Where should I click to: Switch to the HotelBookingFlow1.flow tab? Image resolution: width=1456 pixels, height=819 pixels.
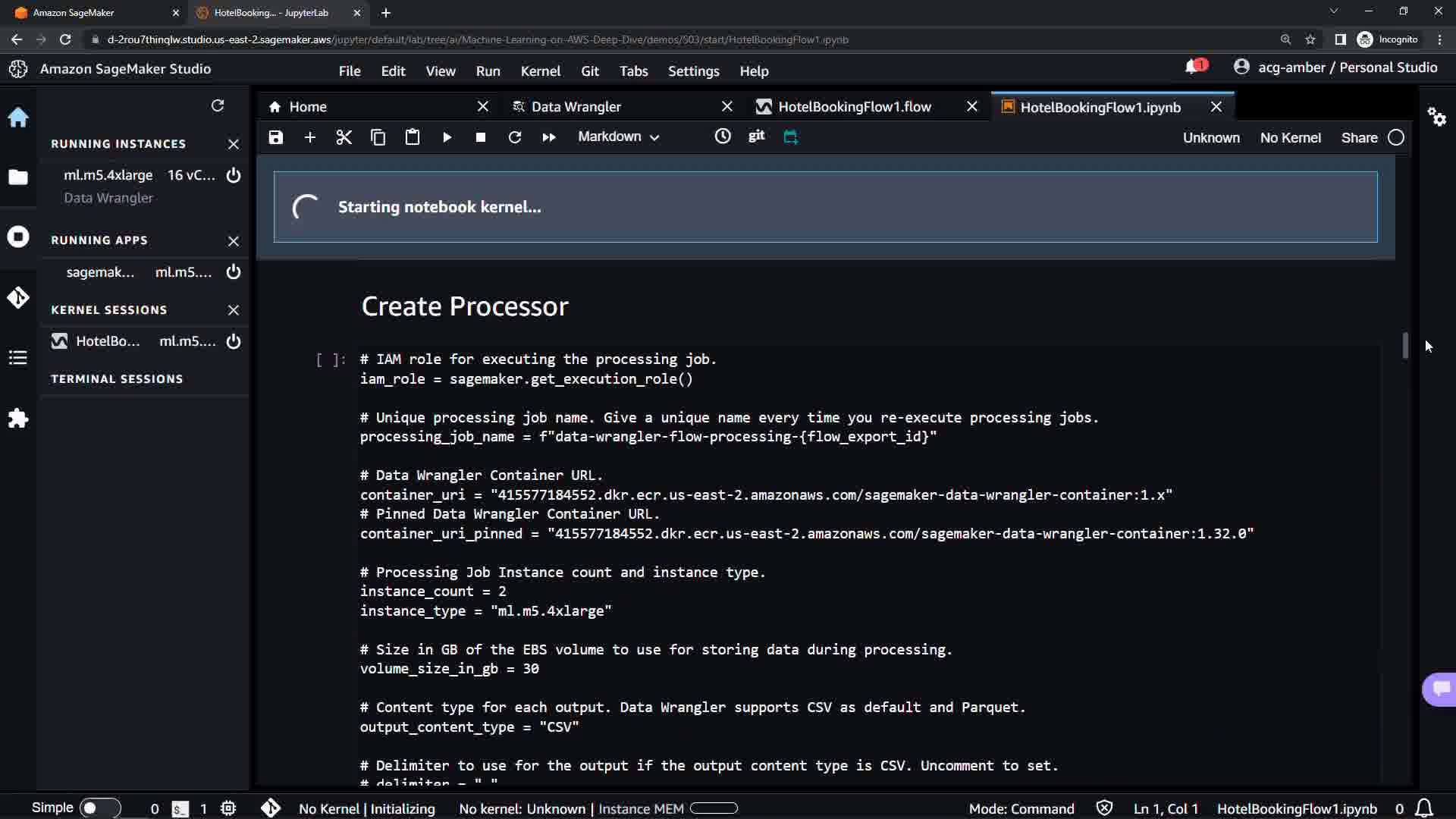point(854,107)
